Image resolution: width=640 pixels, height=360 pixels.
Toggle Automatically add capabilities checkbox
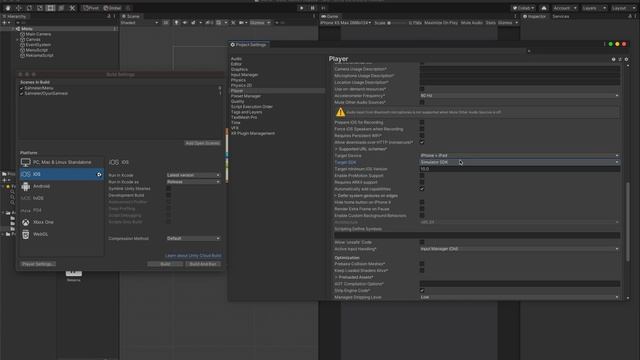[422, 189]
